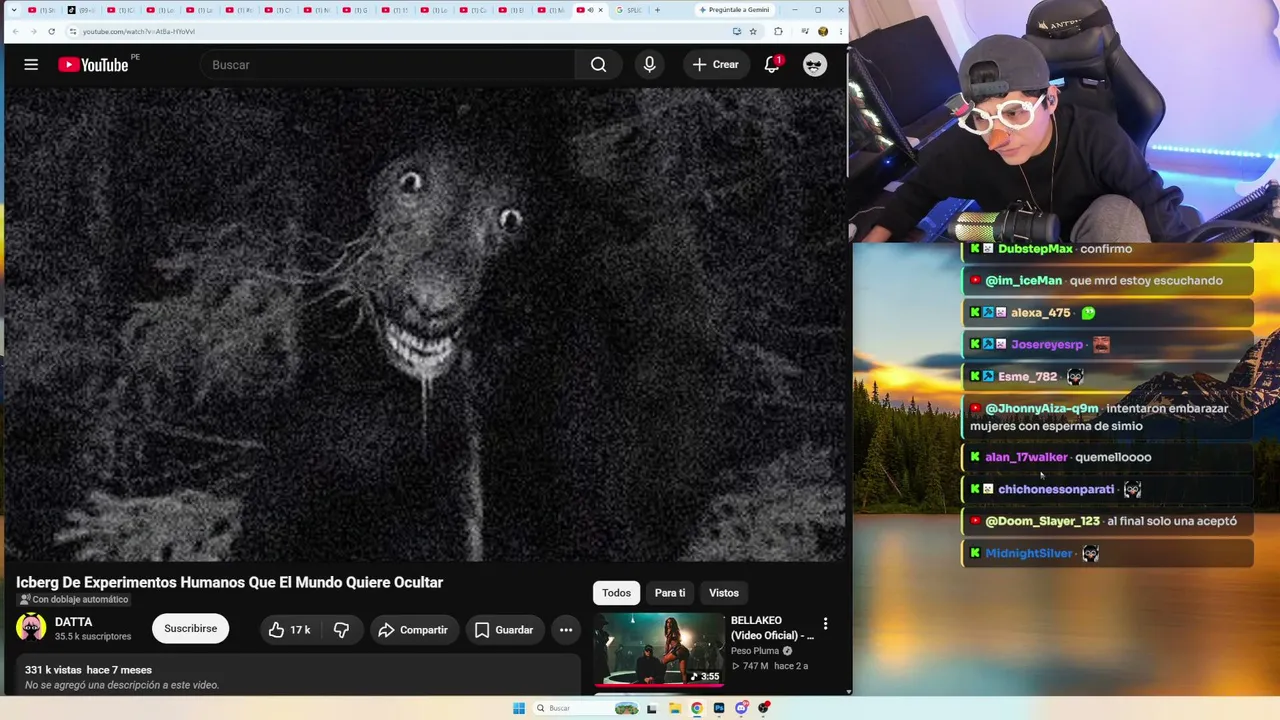Select the Todos filter chip

coord(616,593)
